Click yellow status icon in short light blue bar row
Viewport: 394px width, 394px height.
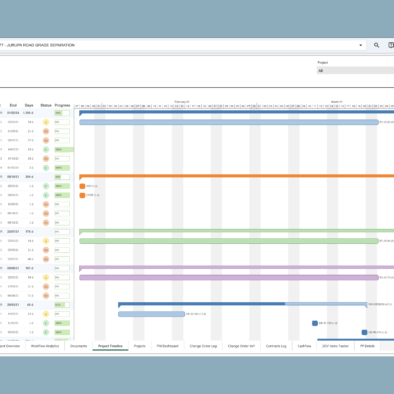(46, 314)
